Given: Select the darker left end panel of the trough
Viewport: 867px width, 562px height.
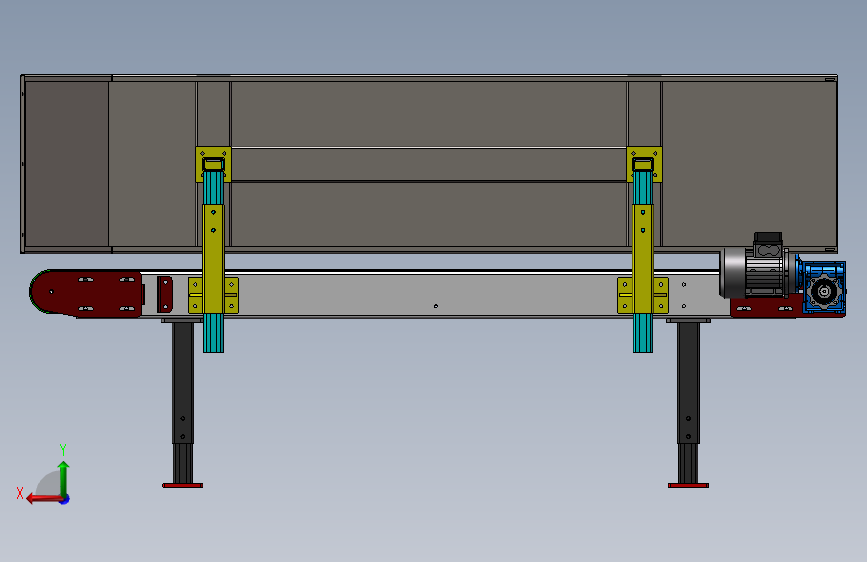Looking at the screenshot, I should pyautogui.click(x=67, y=164).
